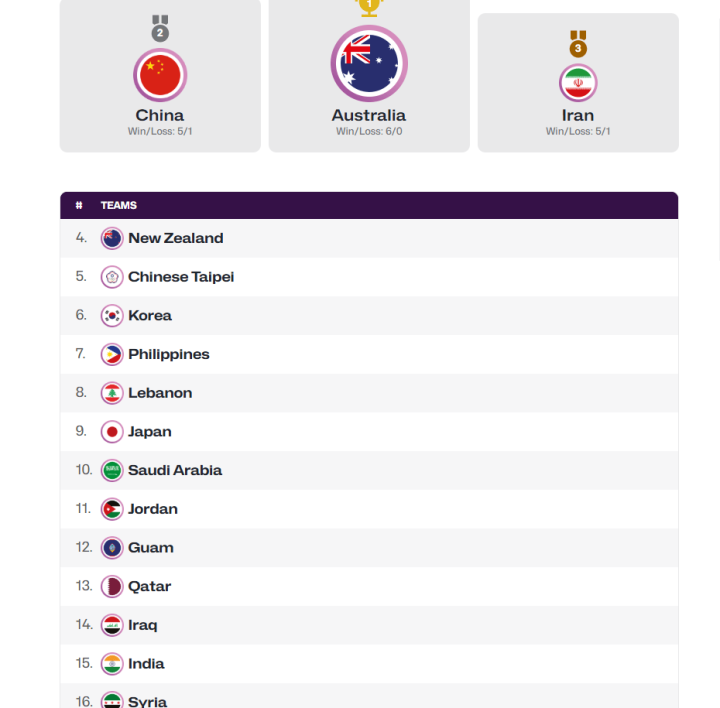Click the Saudi Arabia flag icon
Image resolution: width=720 pixels, height=708 pixels.
coord(112,471)
